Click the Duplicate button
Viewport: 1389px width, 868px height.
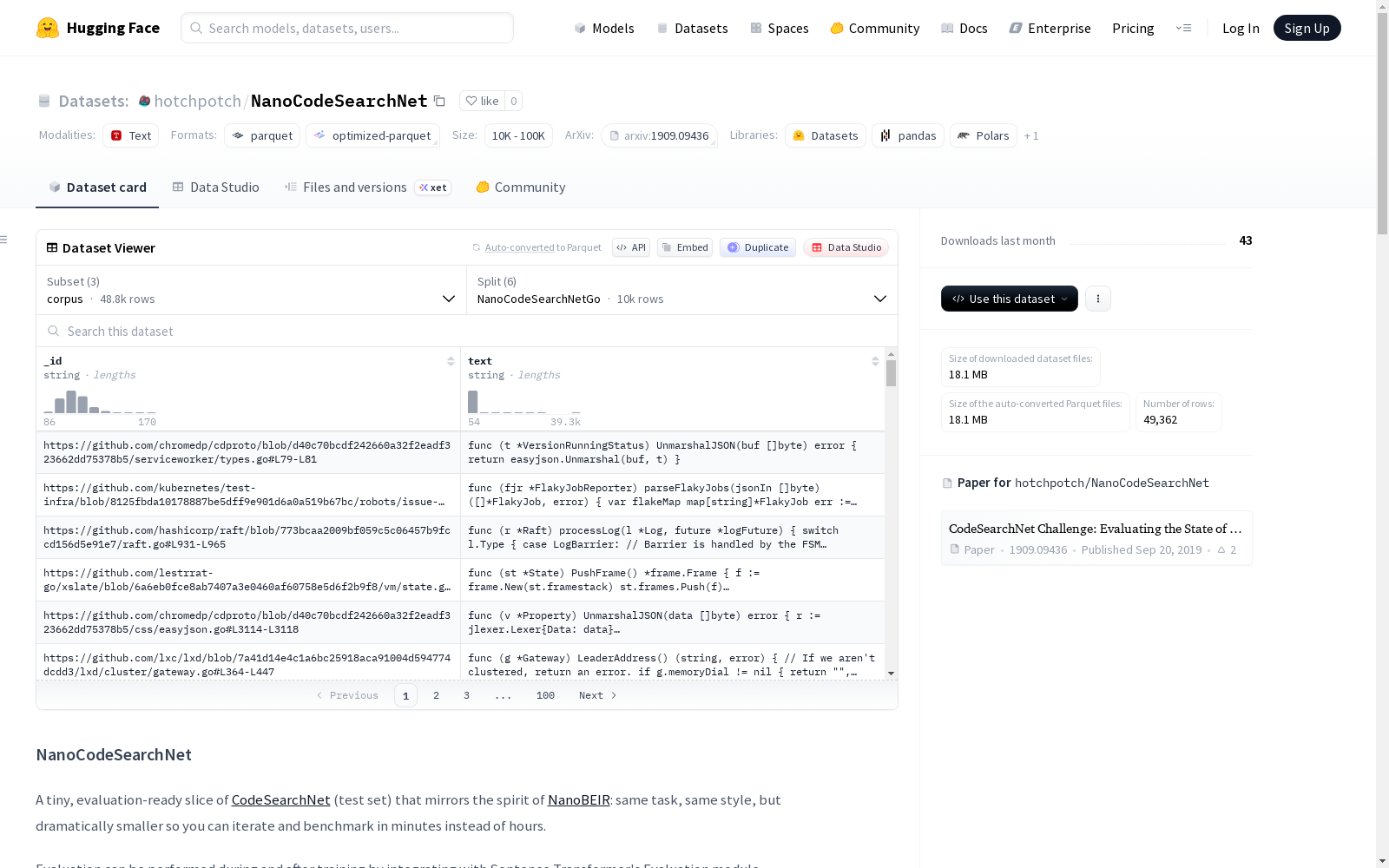[x=758, y=247]
